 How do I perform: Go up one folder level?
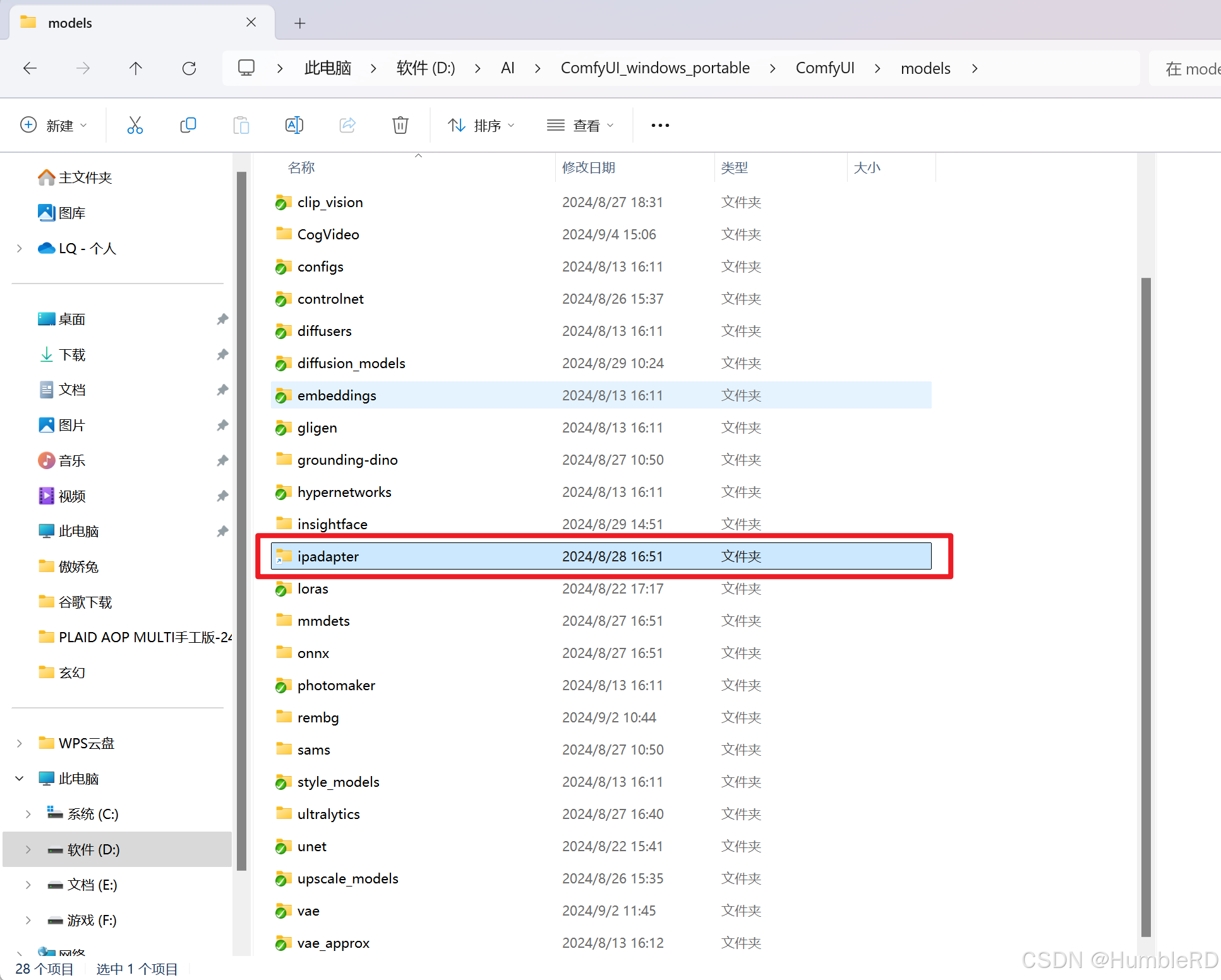coord(136,68)
